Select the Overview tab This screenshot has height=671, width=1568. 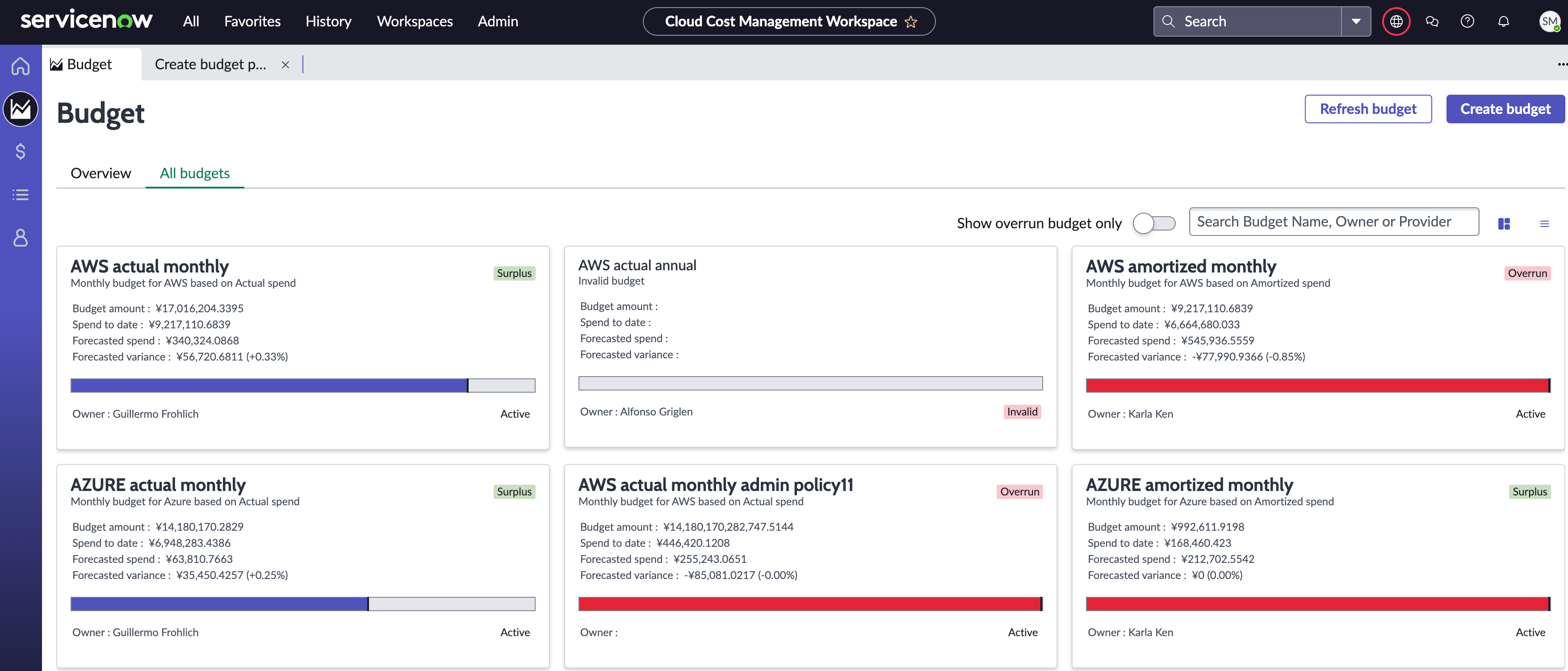[101, 173]
